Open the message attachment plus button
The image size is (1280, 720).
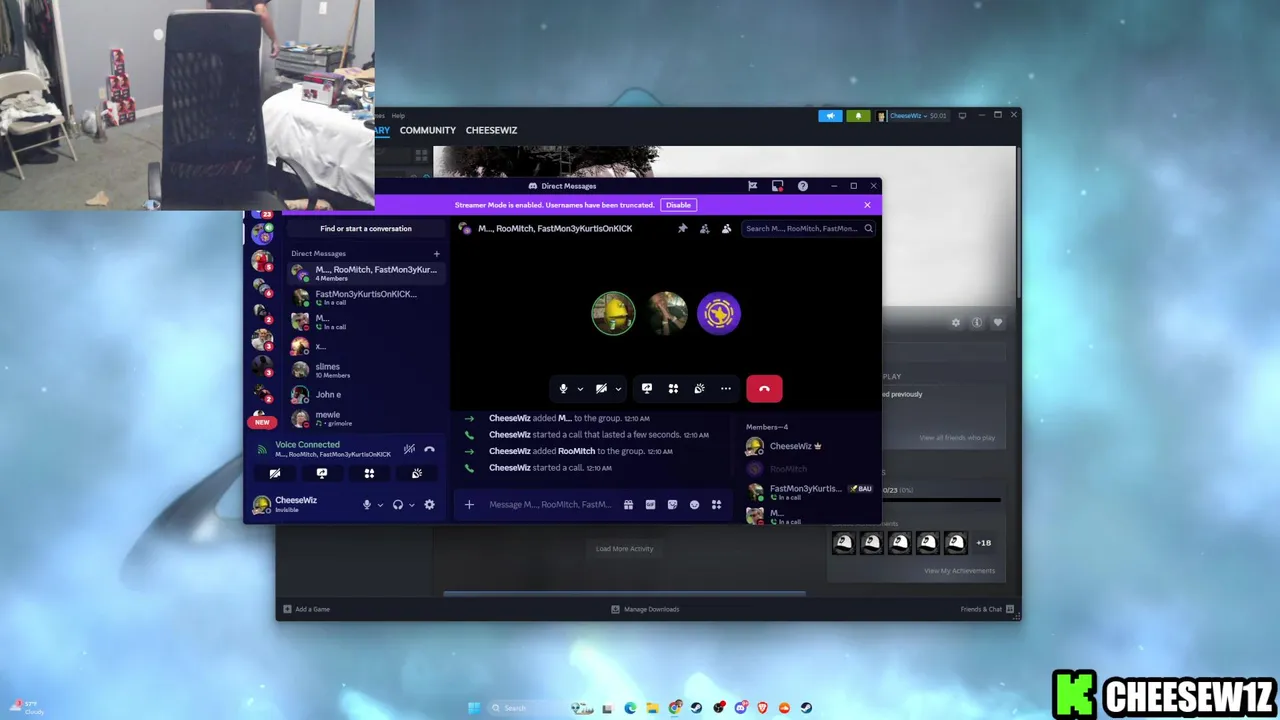[469, 505]
